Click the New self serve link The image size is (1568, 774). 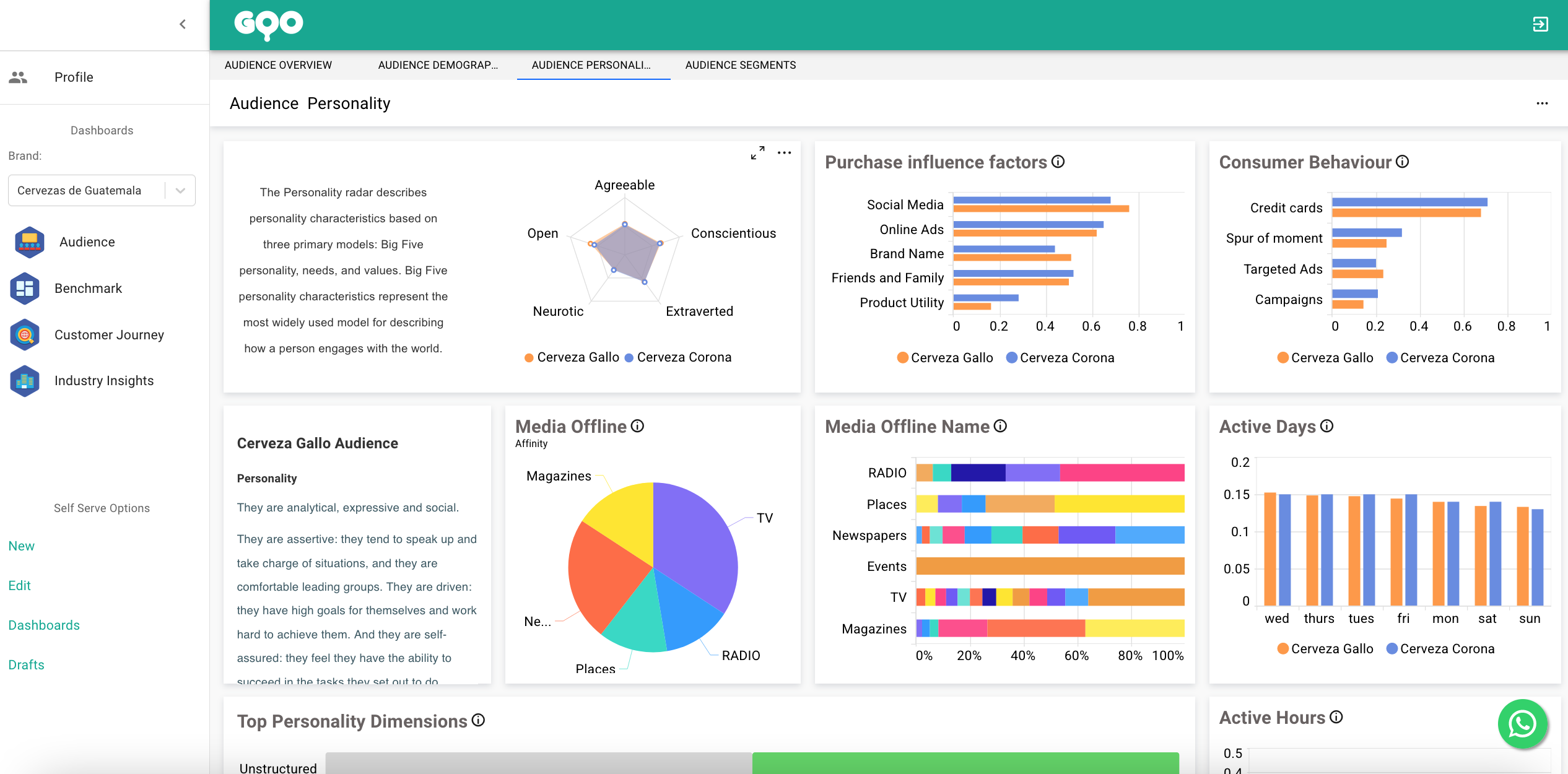22,546
